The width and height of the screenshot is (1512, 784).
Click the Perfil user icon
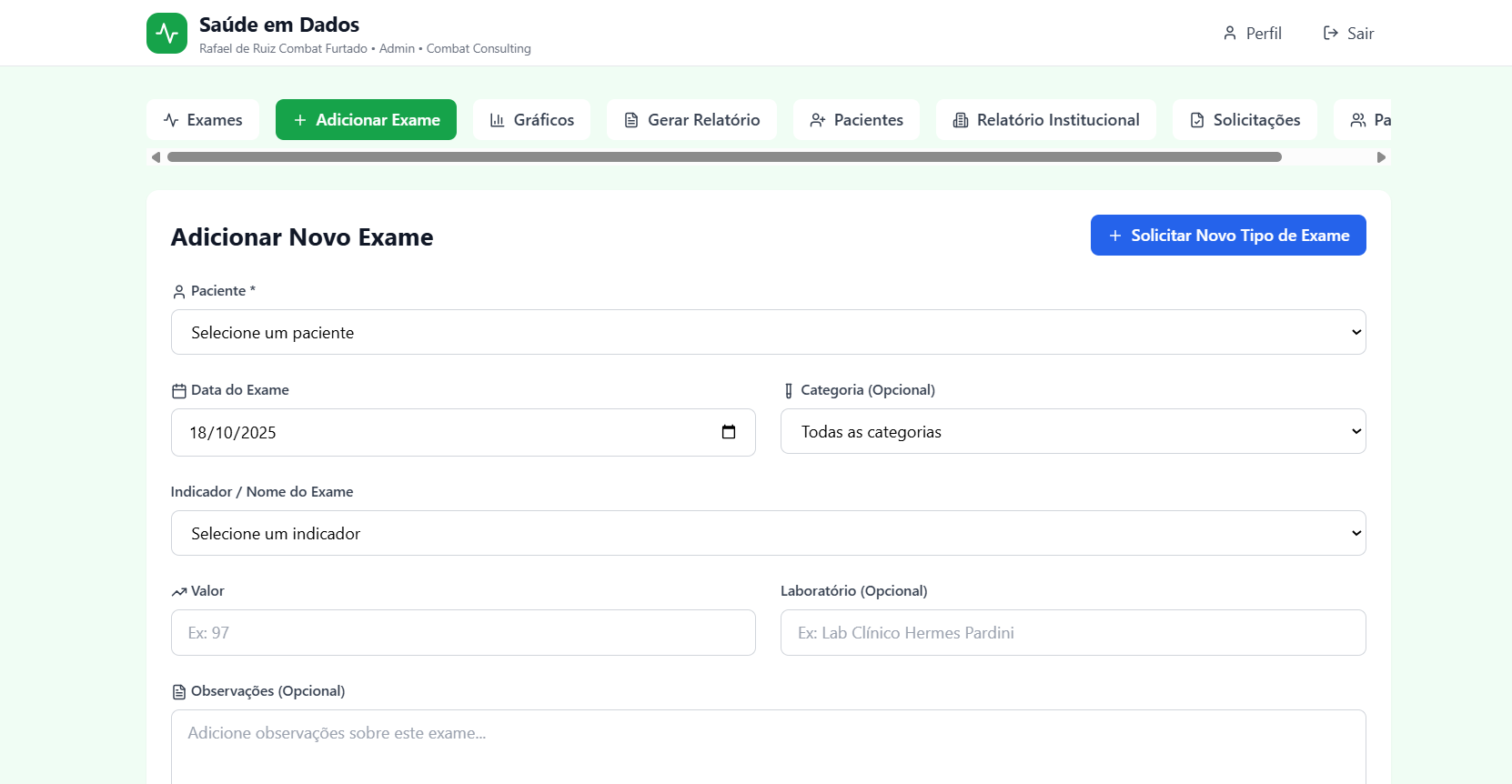tap(1230, 34)
